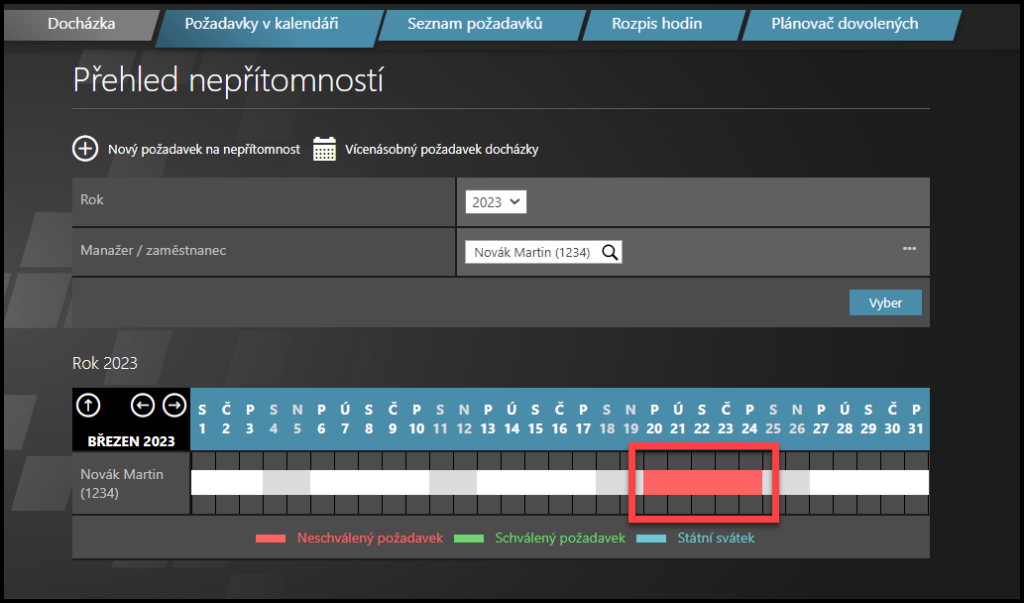The height and width of the screenshot is (603, 1024).
Task: Open Požadavky v kalendáři tab
Action: tap(262, 23)
